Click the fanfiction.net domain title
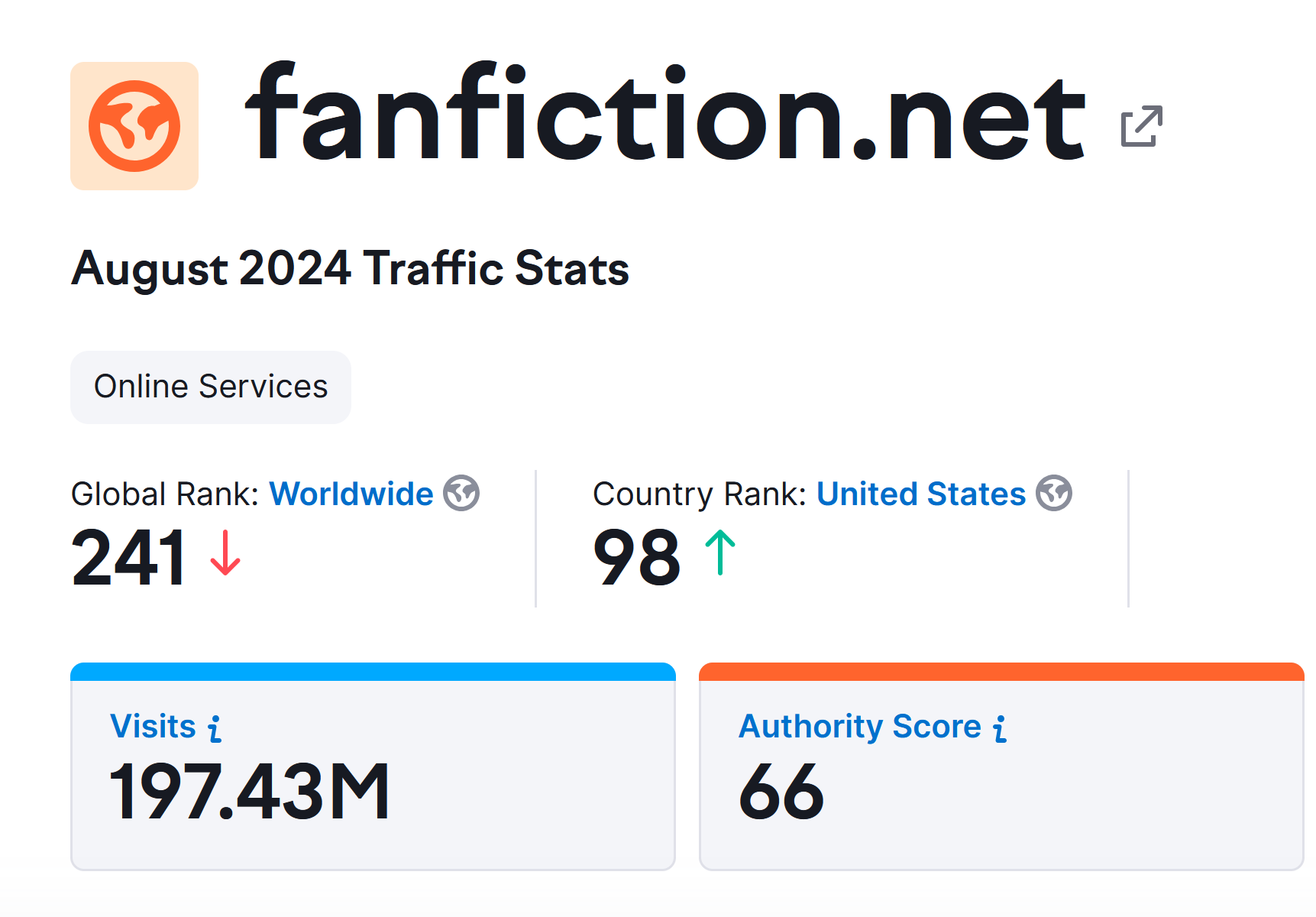 click(x=664, y=115)
